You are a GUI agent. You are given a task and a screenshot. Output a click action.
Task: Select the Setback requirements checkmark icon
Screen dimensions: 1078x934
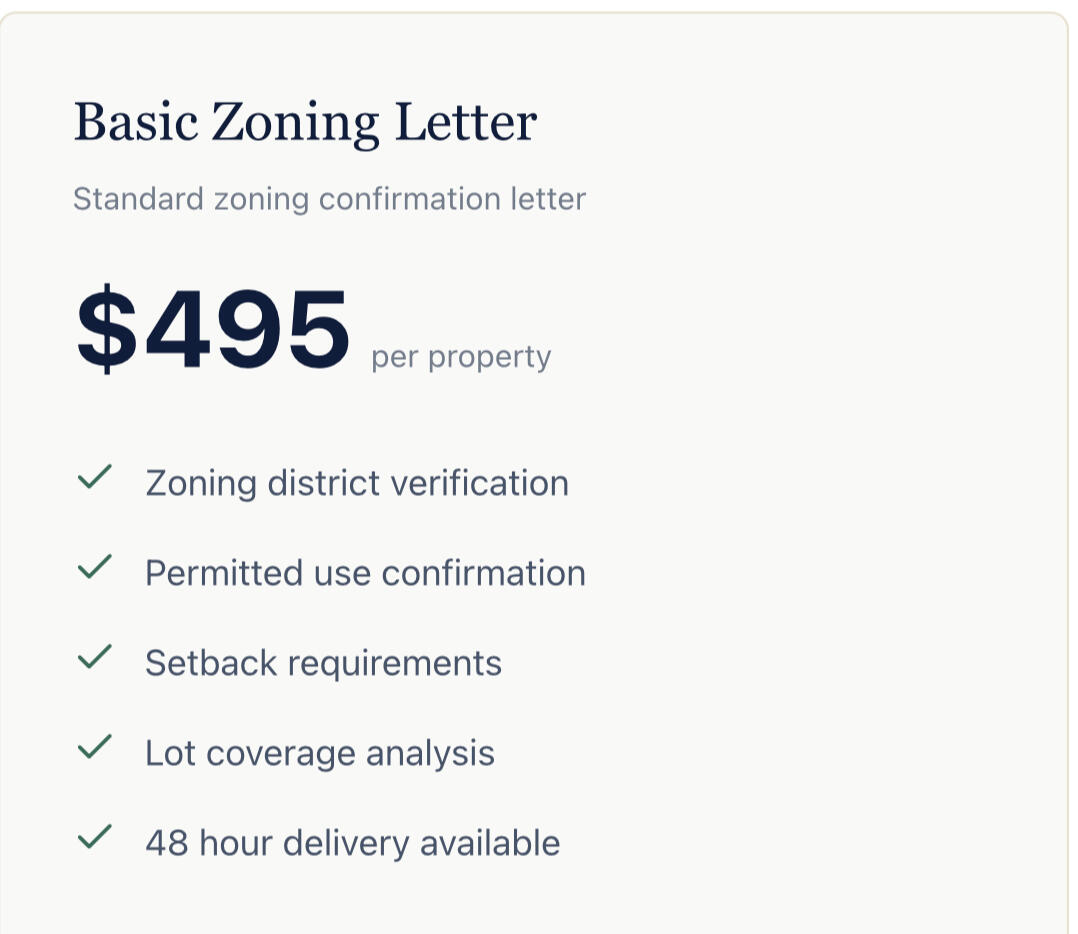pos(94,658)
